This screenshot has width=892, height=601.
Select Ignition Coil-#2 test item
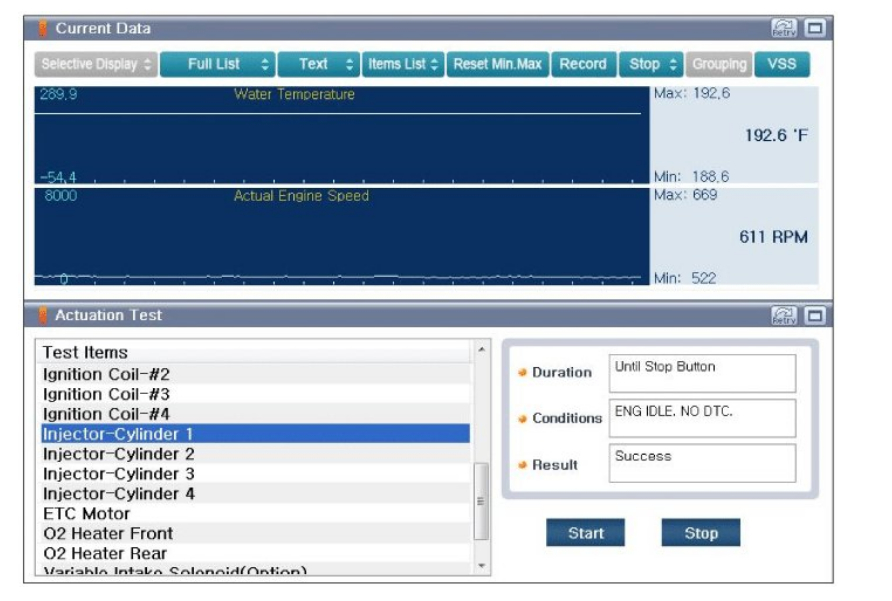[x=255, y=374]
